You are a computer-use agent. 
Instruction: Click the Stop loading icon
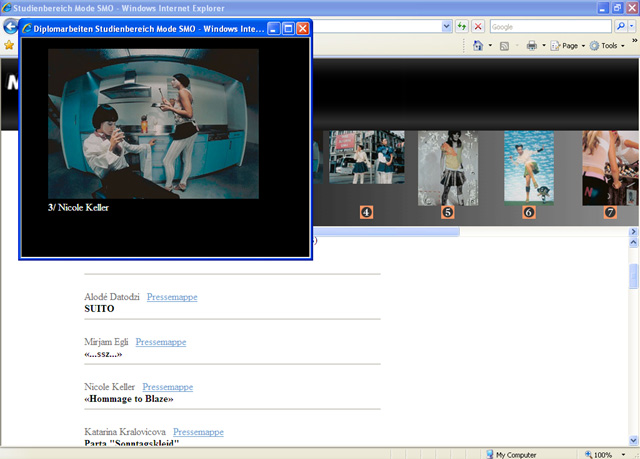(x=478, y=26)
